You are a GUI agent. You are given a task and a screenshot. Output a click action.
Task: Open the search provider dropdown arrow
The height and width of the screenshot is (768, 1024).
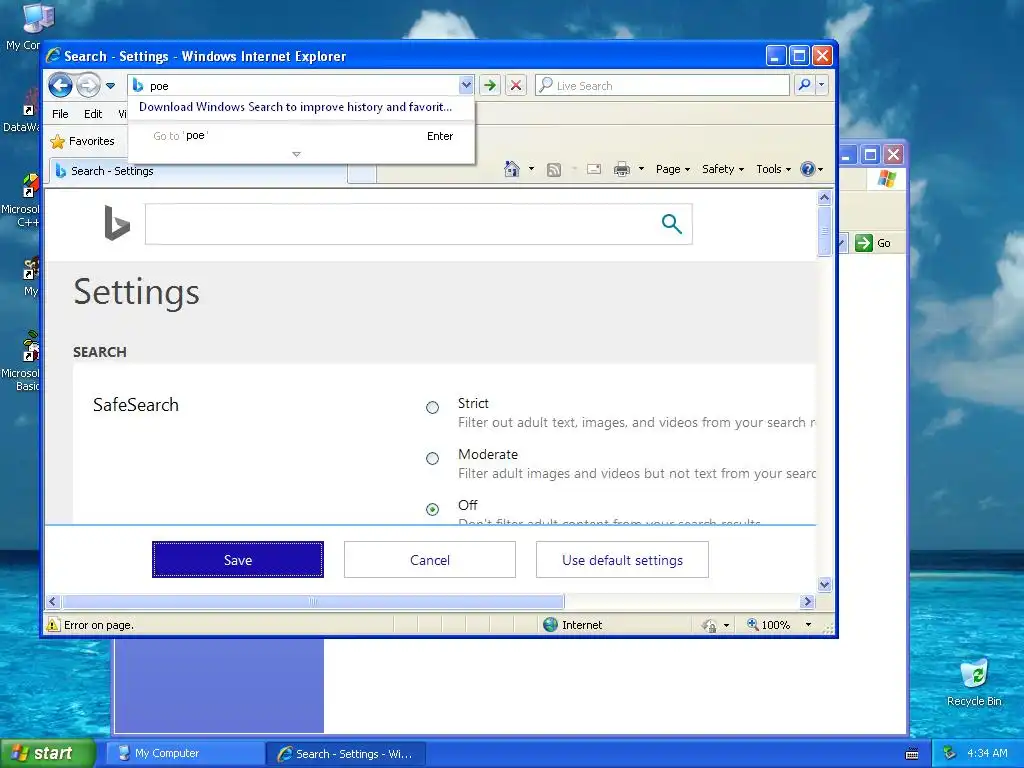[x=822, y=85]
